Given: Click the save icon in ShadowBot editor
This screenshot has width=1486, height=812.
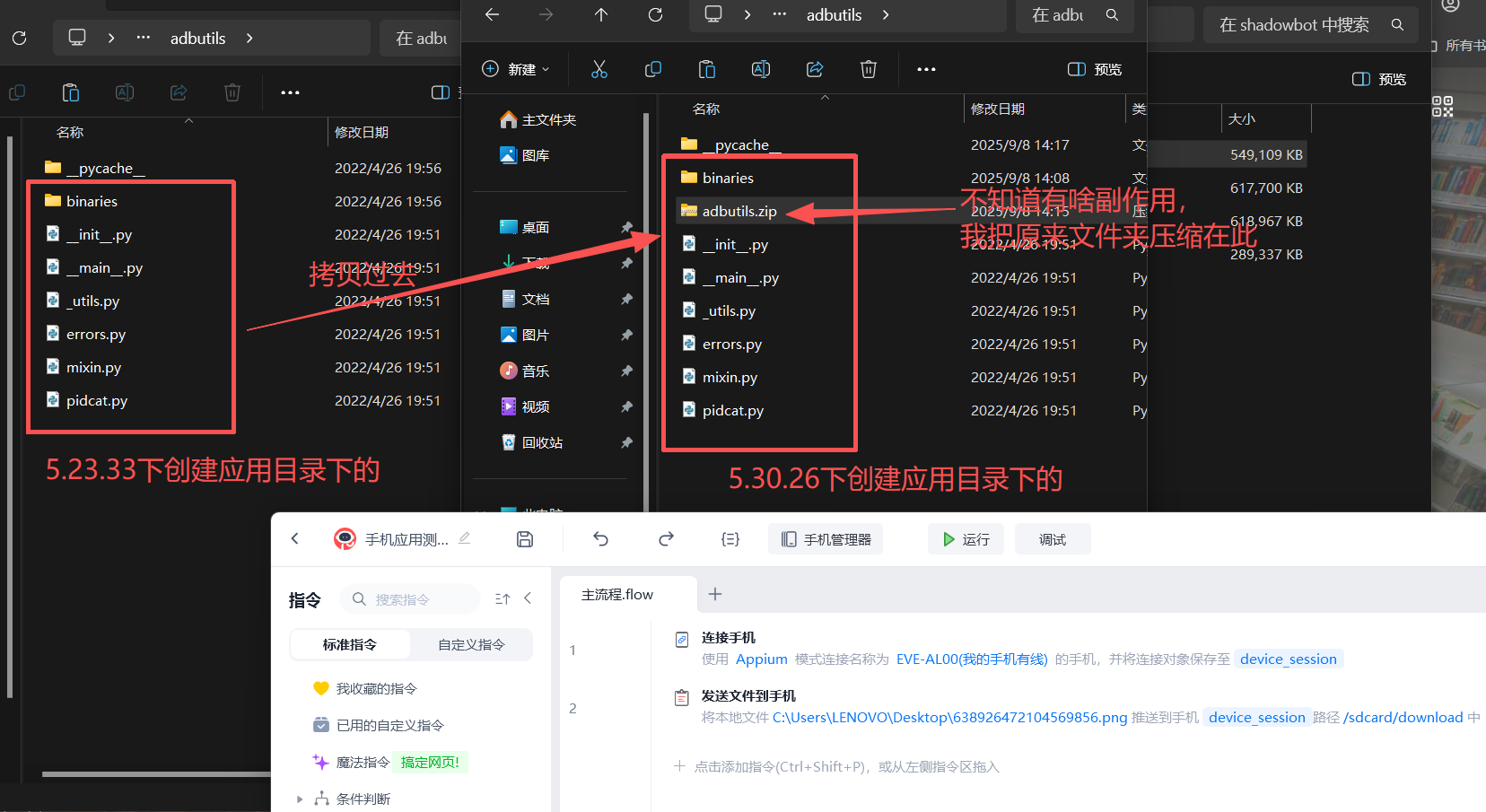Looking at the screenshot, I should pyautogui.click(x=525, y=539).
